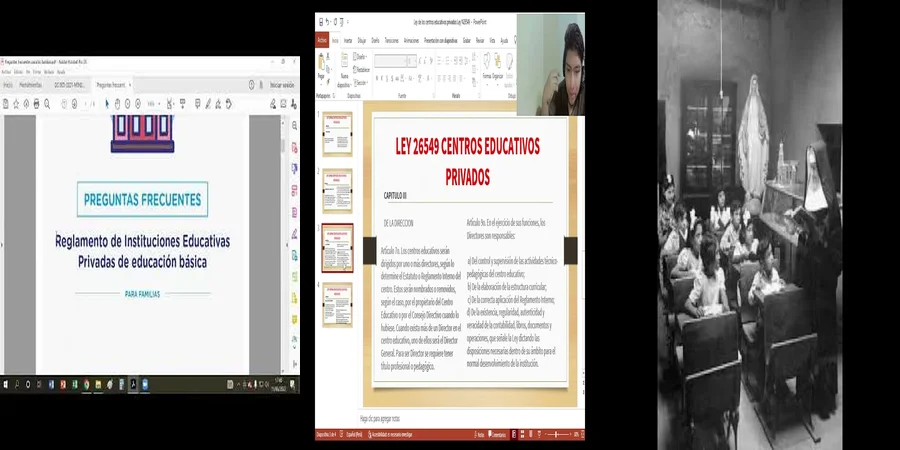Open the font size combo box
The width and height of the screenshot is (900, 450).
pyautogui.click(x=412, y=61)
